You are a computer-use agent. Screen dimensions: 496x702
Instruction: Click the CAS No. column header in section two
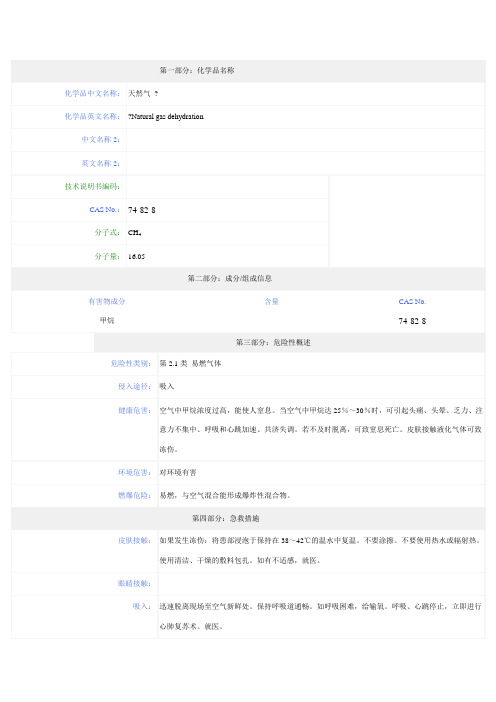pos(412,301)
